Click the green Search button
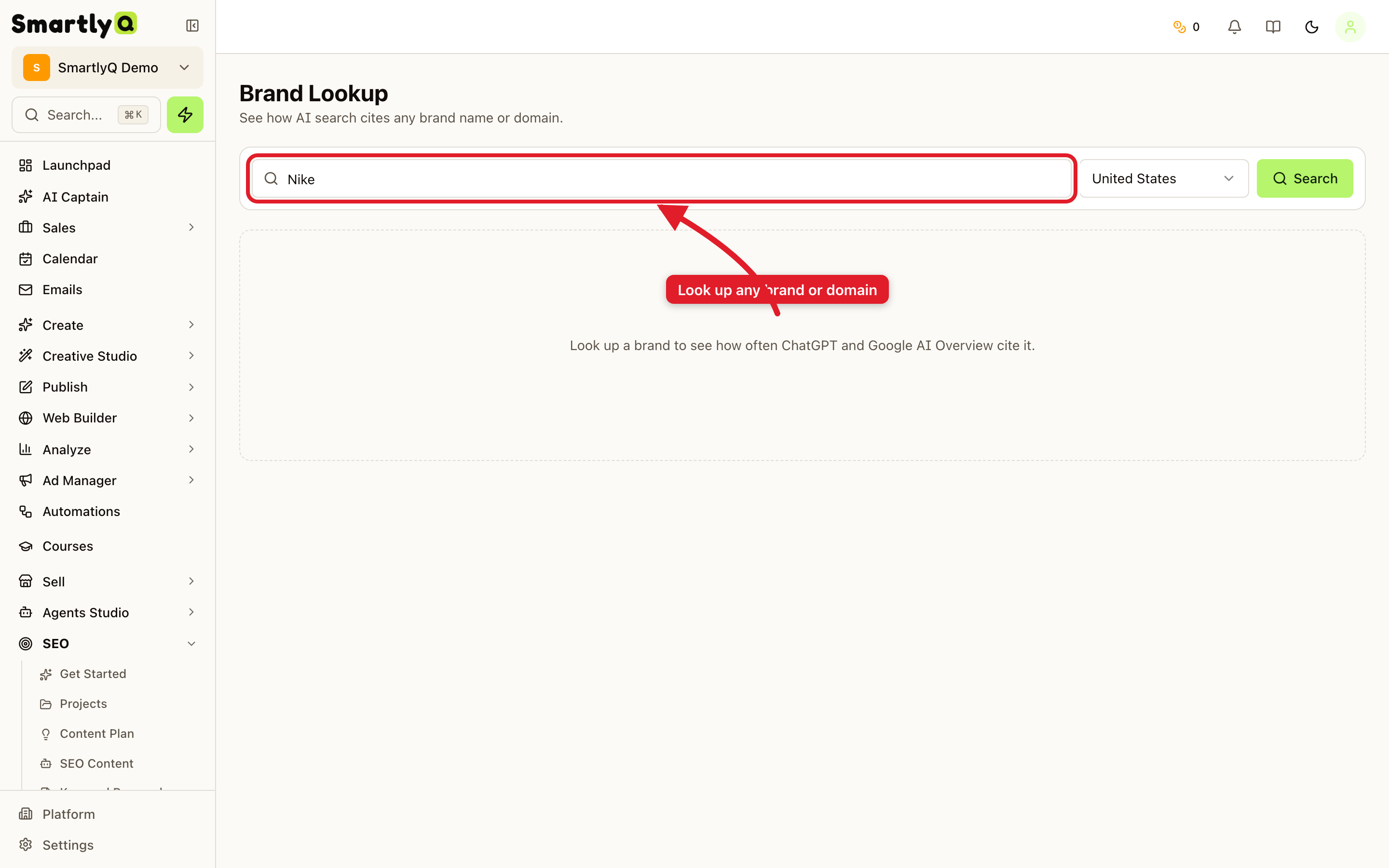The height and width of the screenshot is (868, 1389). (1305, 178)
